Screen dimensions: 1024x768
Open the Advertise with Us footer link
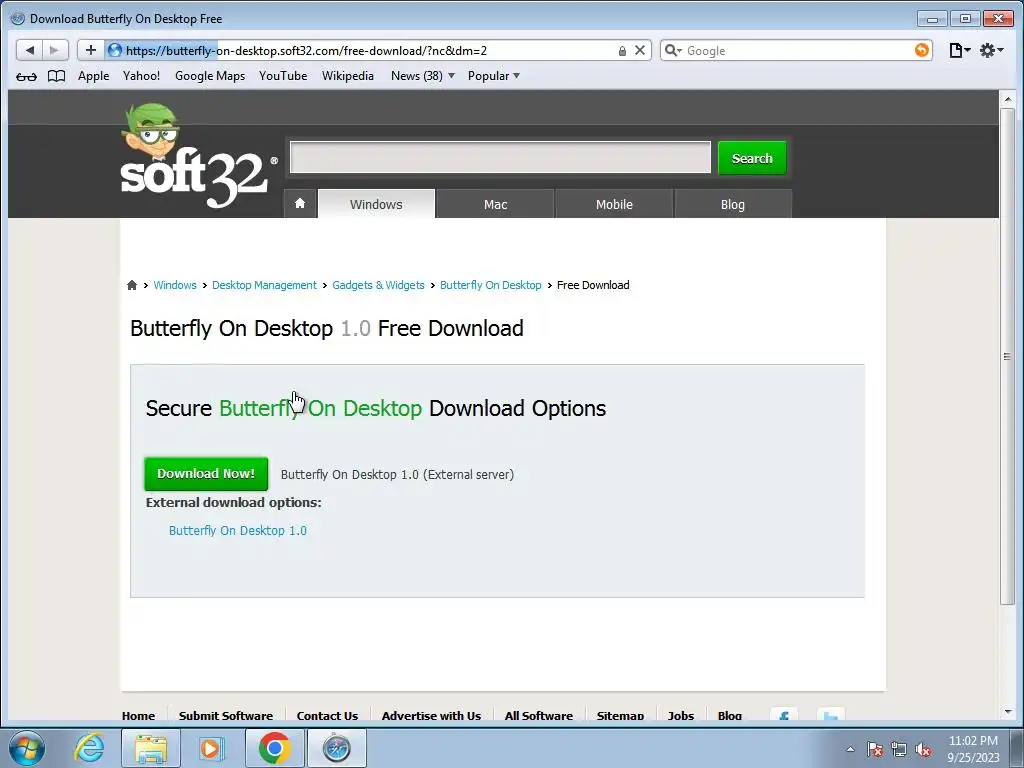[x=431, y=716]
